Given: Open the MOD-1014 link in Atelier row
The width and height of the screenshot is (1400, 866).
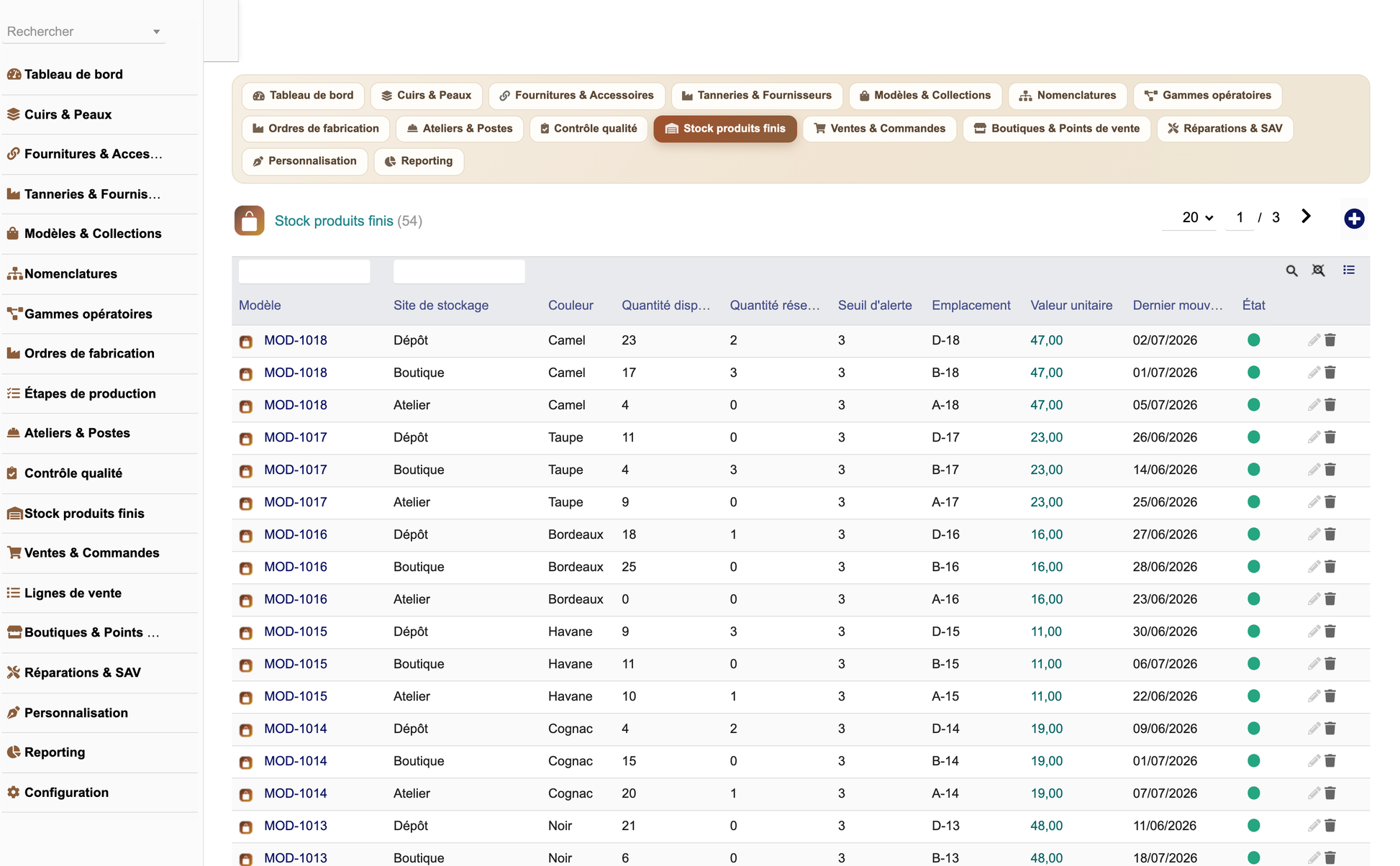Looking at the screenshot, I should (x=295, y=793).
